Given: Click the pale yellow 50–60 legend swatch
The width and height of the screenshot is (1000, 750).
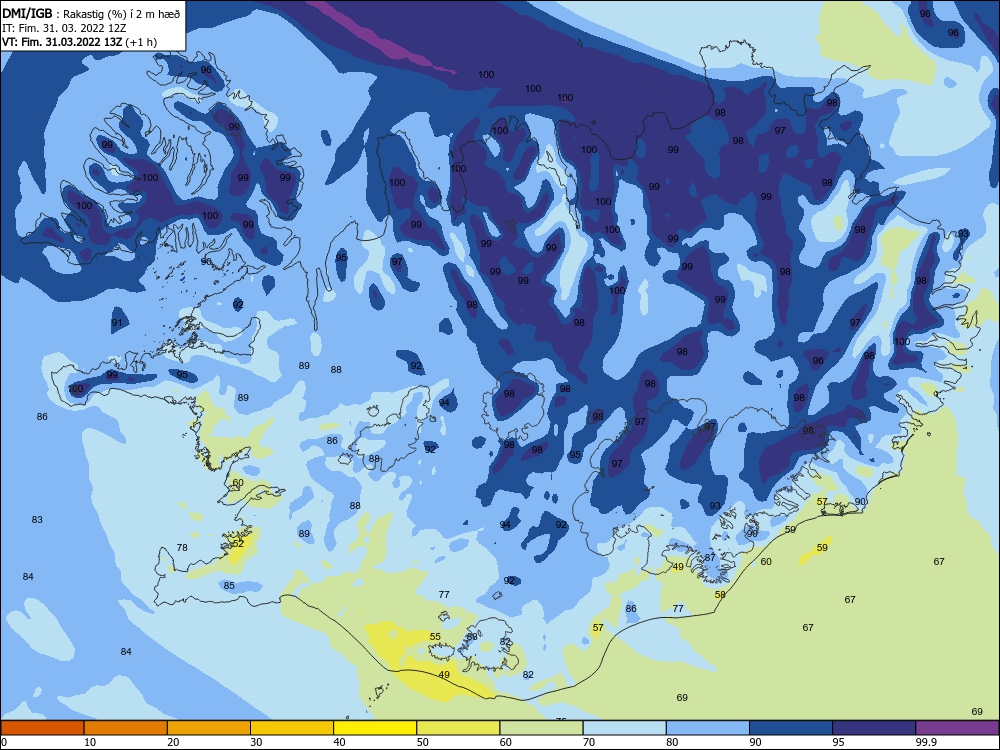Looking at the screenshot, I should pyautogui.click(x=458, y=728).
